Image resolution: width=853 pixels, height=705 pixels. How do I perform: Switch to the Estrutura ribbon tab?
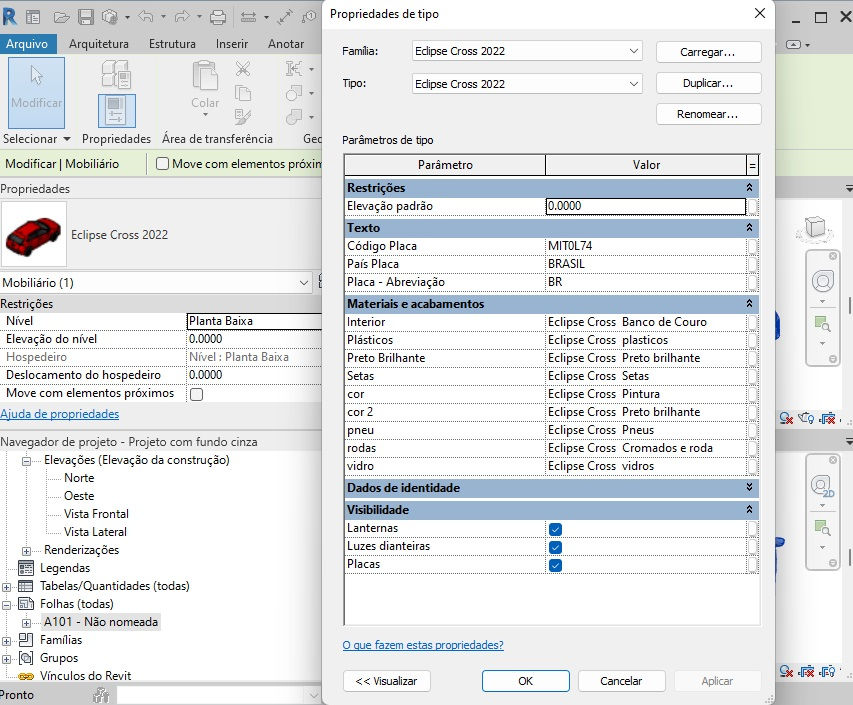pyautogui.click(x=172, y=44)
